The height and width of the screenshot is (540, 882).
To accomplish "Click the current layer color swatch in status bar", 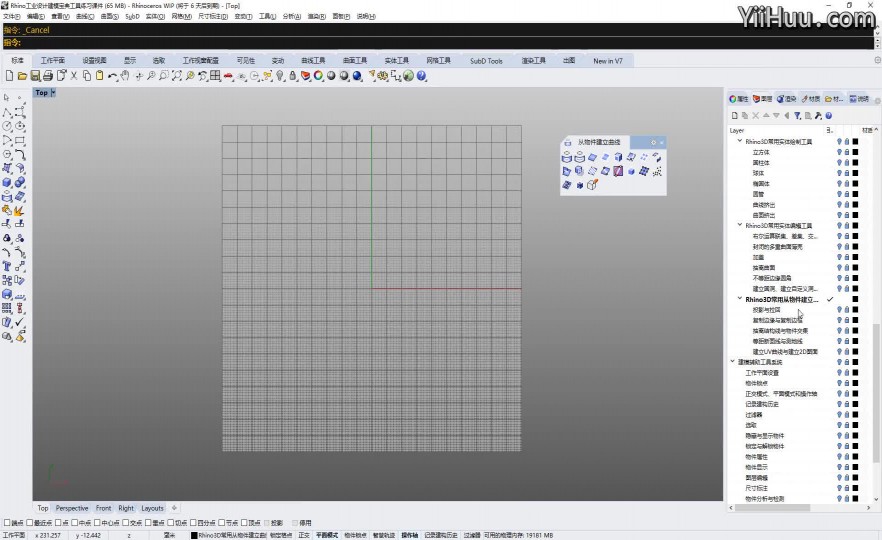I will point(194,535).
